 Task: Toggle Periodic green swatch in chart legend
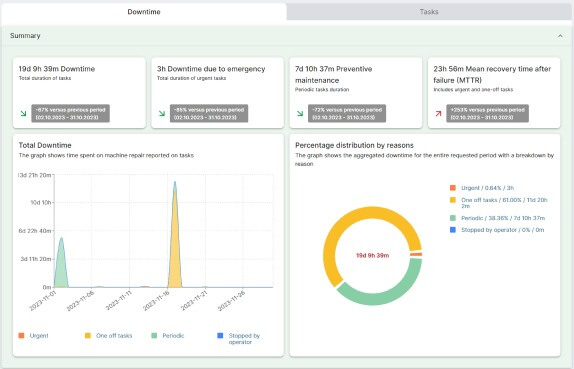click(x=154, y=335)
